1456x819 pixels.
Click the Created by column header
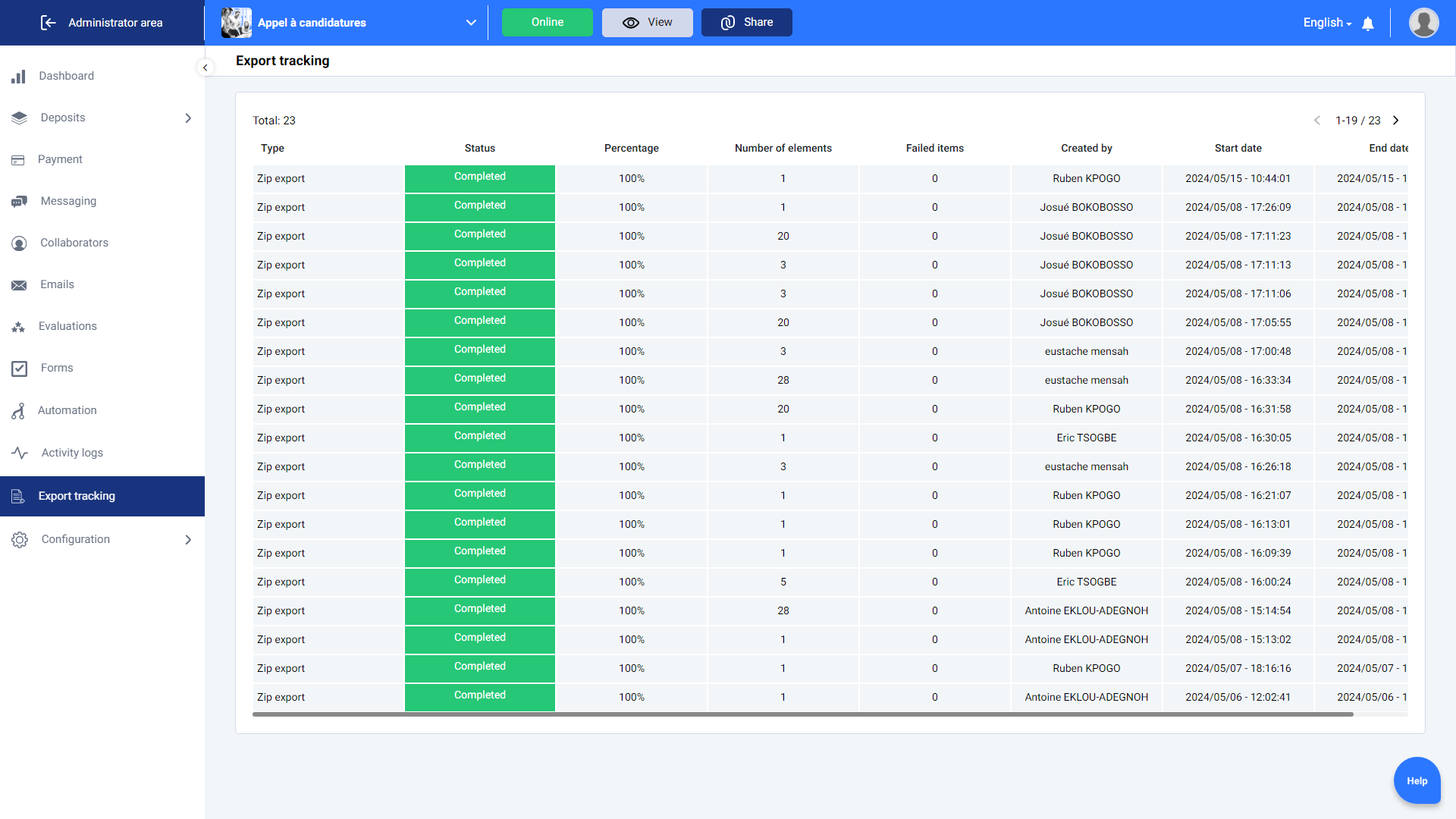[x=1086, y=149]
